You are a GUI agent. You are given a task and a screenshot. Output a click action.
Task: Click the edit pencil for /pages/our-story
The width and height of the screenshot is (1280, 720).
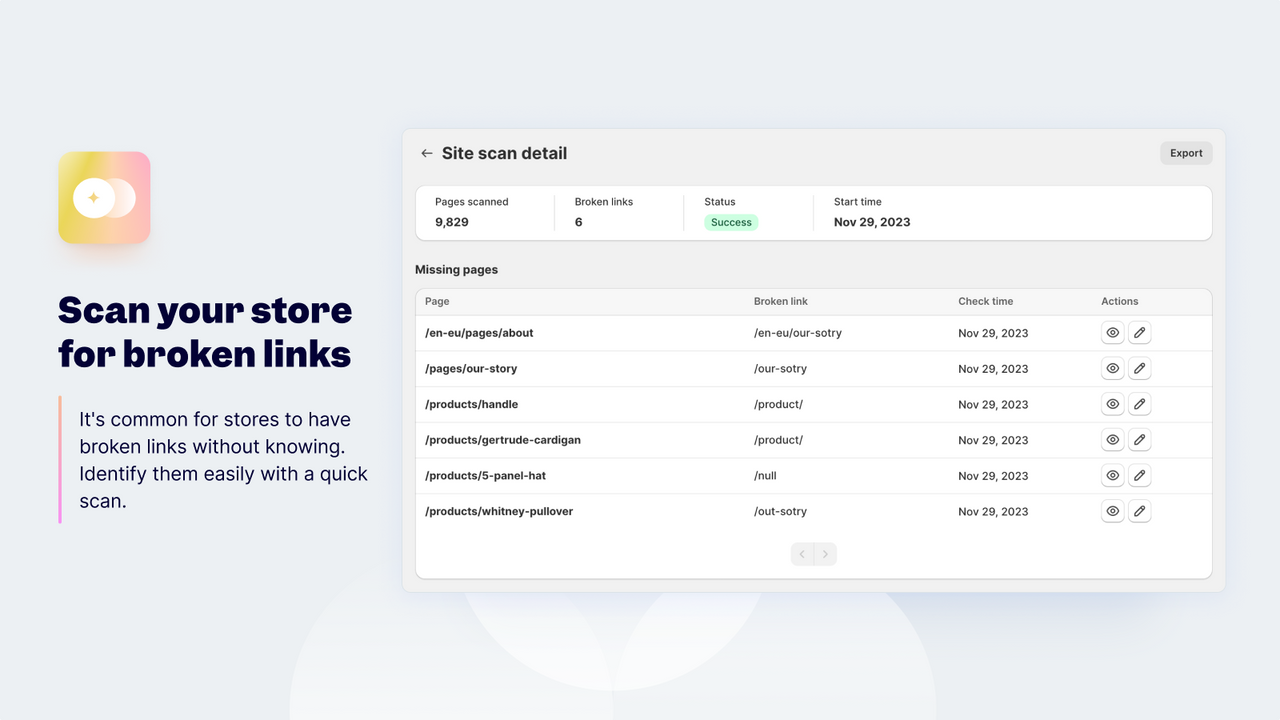coord(1140,368)
